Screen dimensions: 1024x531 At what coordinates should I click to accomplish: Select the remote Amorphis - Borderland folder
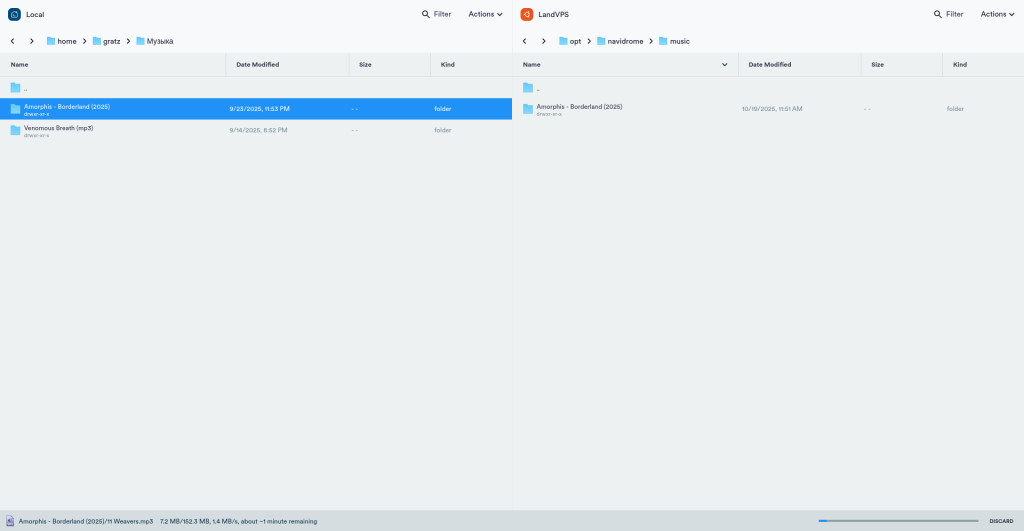tap(578, 108)
